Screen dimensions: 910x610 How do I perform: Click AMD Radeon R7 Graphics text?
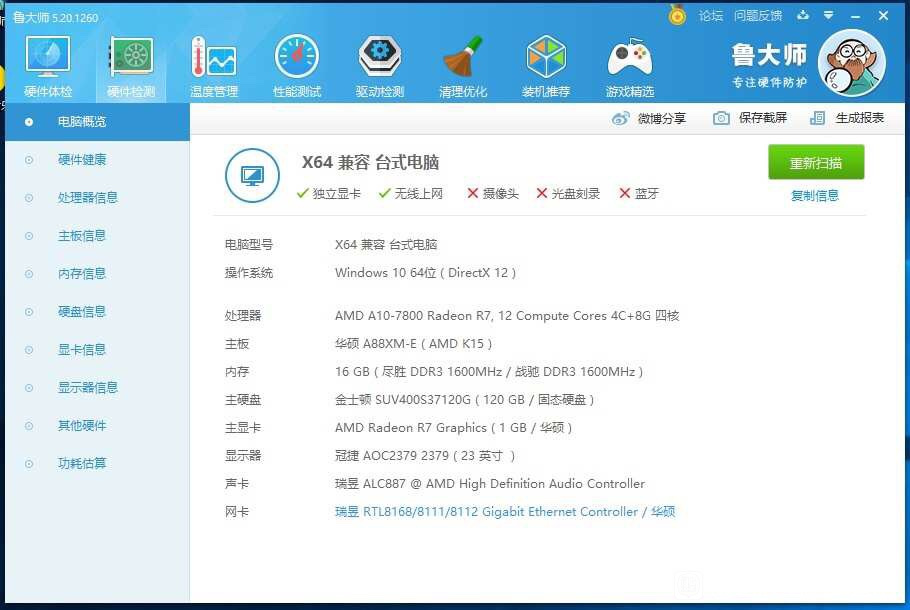click(453, 428)
